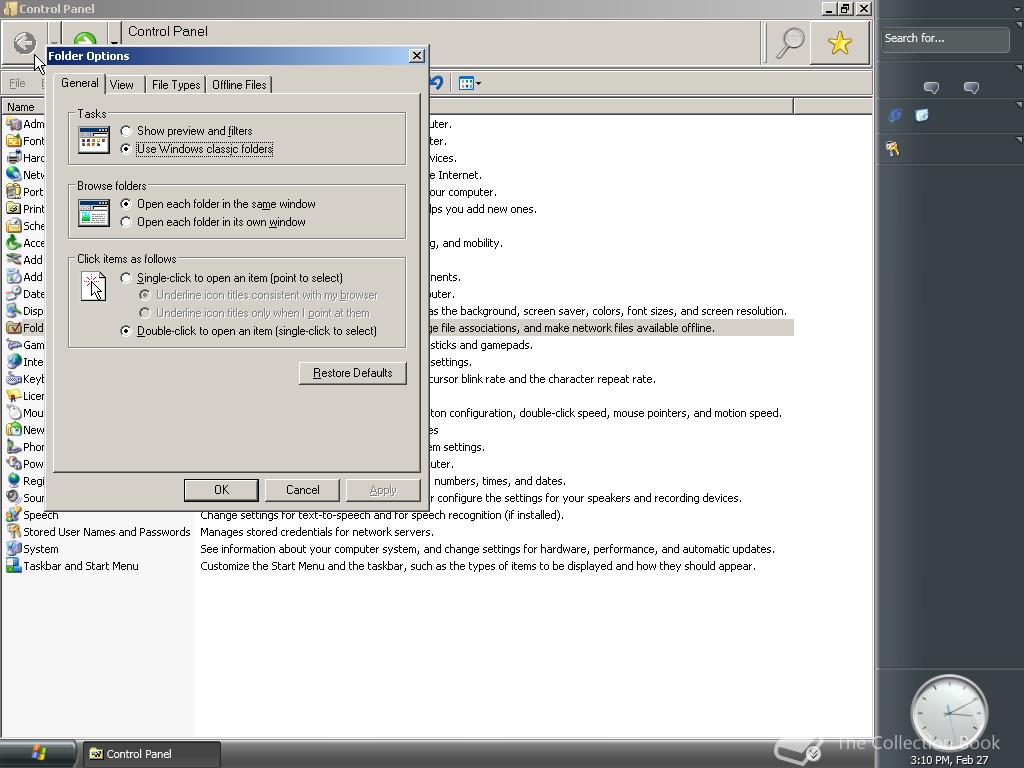The image size is (1024, 768).
Task: Select the Network Connections globe icon
Action: (14, 174)
